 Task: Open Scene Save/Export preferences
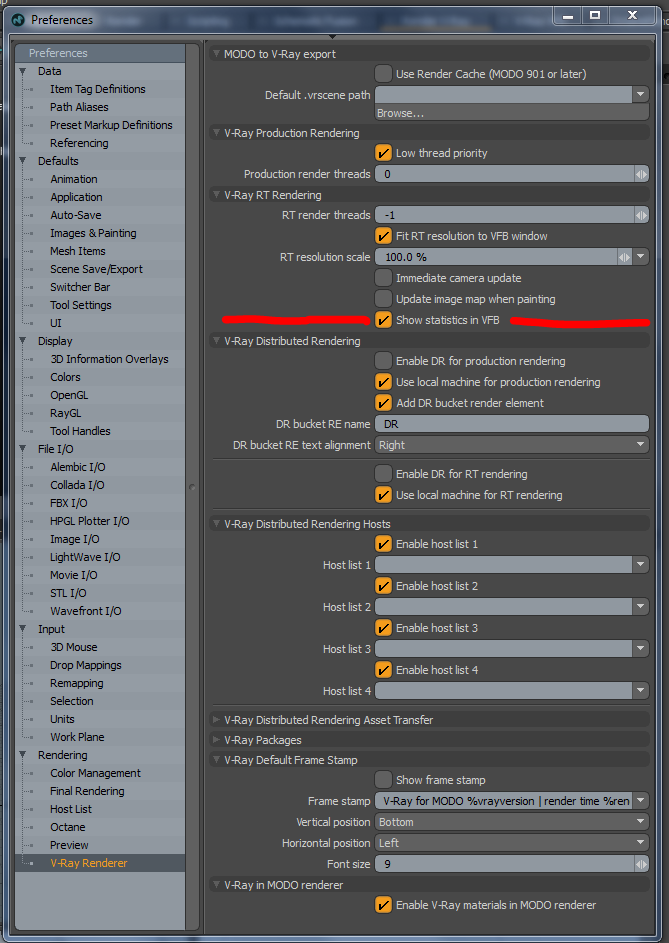point(96,269)
